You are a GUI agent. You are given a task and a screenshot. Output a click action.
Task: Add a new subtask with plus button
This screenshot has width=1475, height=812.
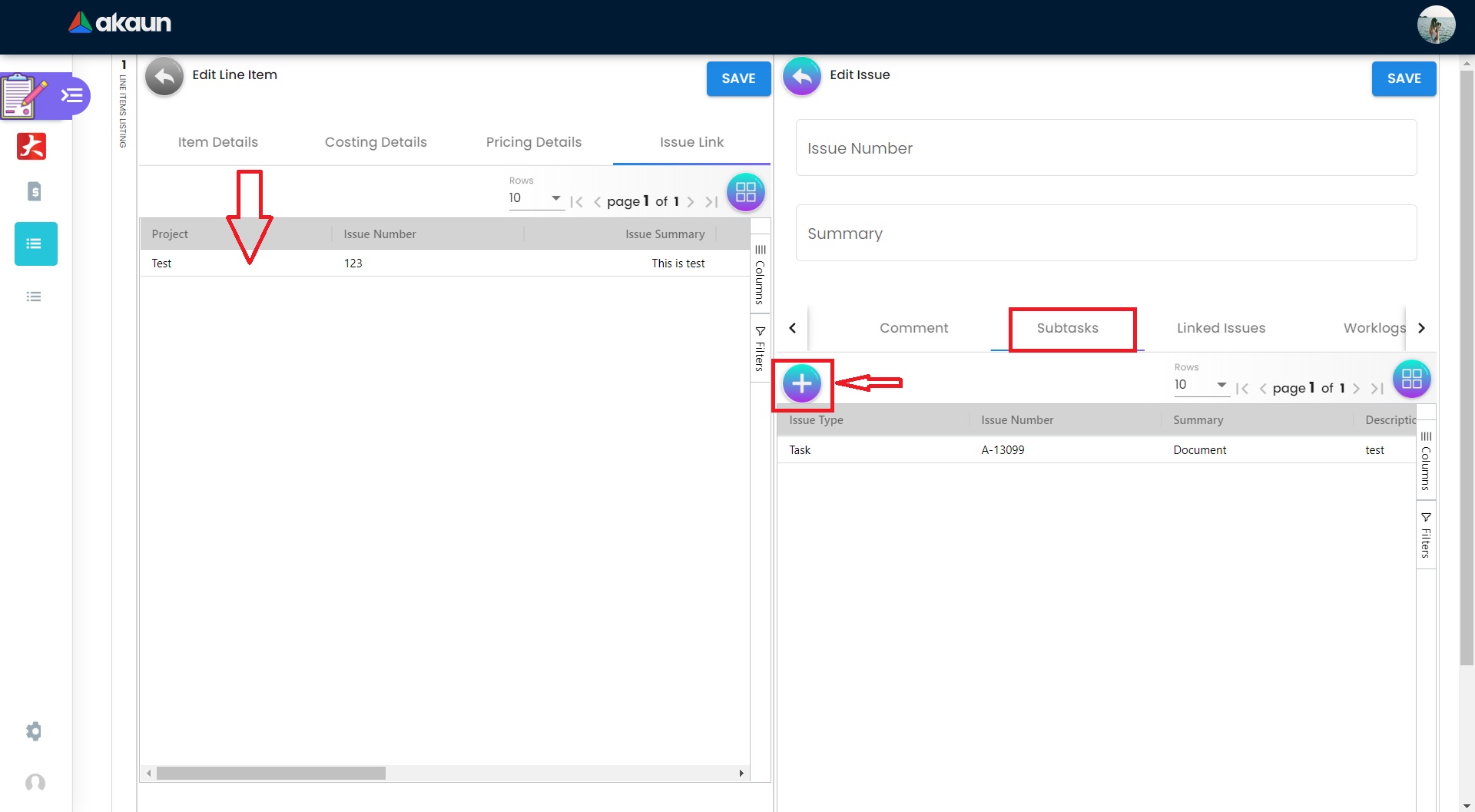click(x=802, y=383)
